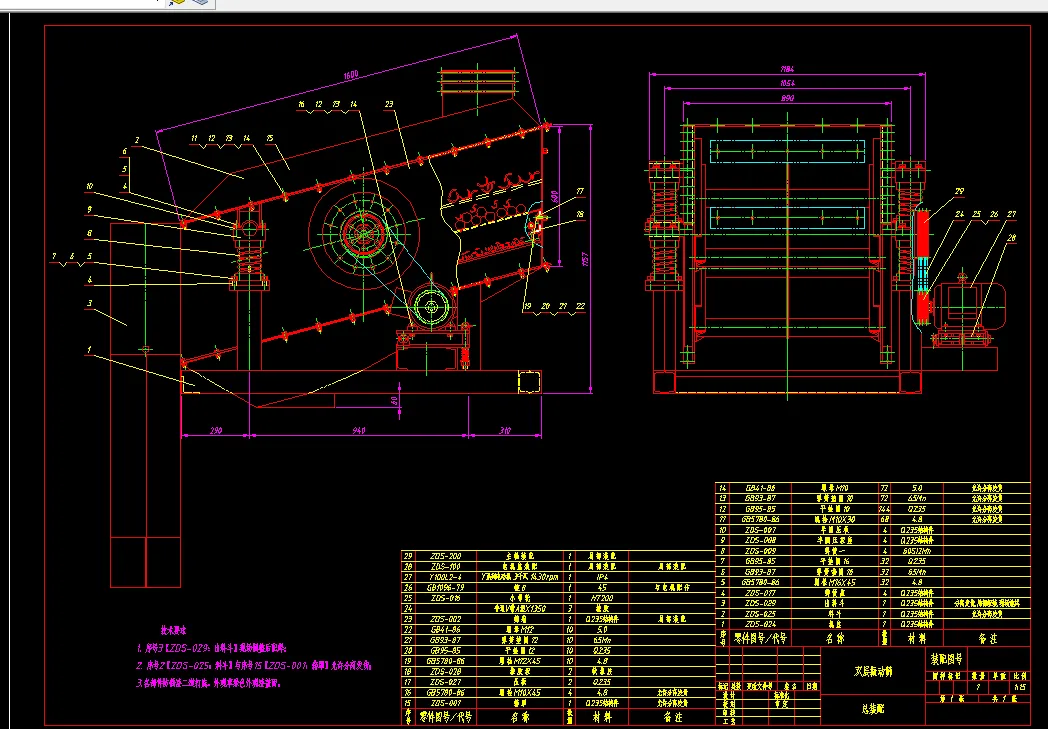Select the ZDS-200 cell in the parts list
This screenshot has height=729, width=1048.
(x=445, y=556)
